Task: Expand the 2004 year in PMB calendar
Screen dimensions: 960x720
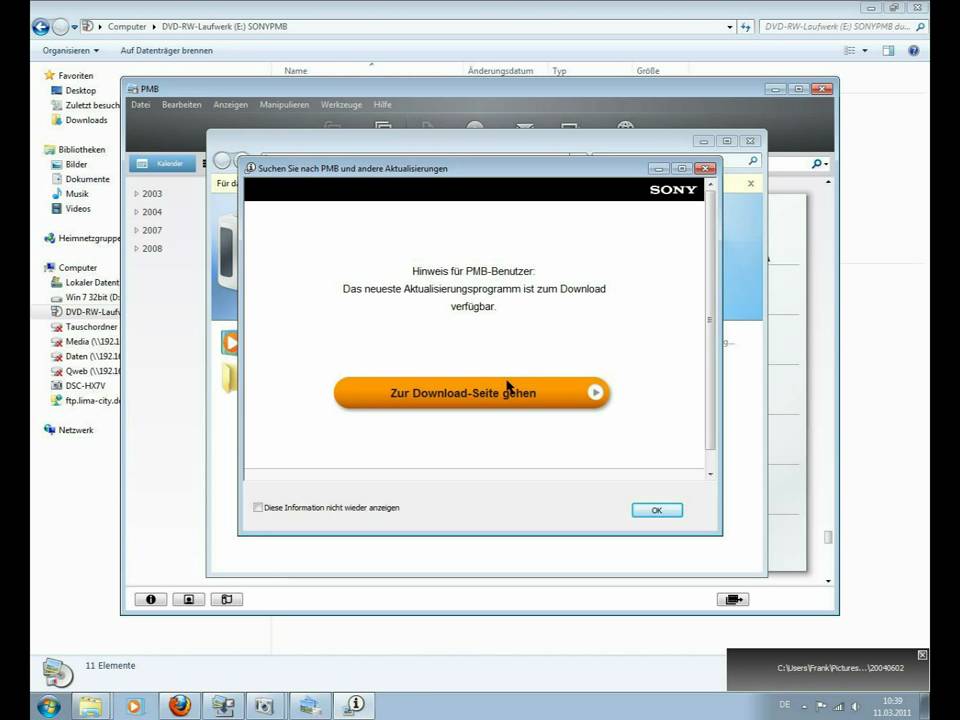Action: [137, 212]
